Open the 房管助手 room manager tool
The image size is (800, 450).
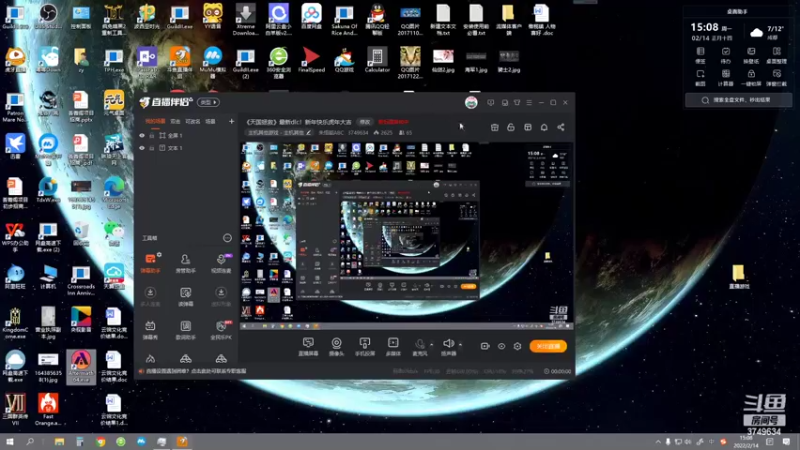pyautogui.click(x=185, y=263)
